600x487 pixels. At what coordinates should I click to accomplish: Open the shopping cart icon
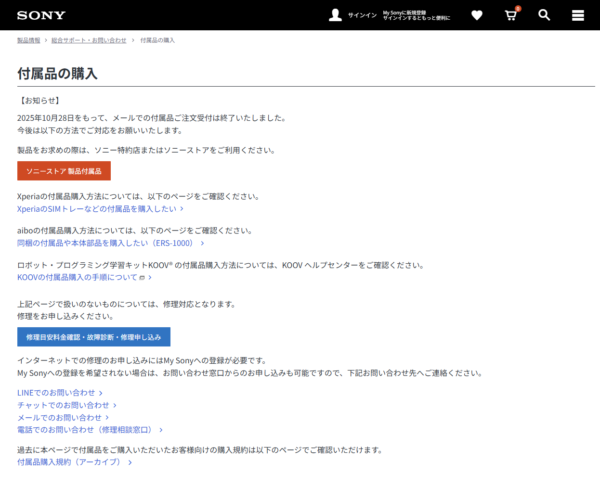(x=511, y=15)
